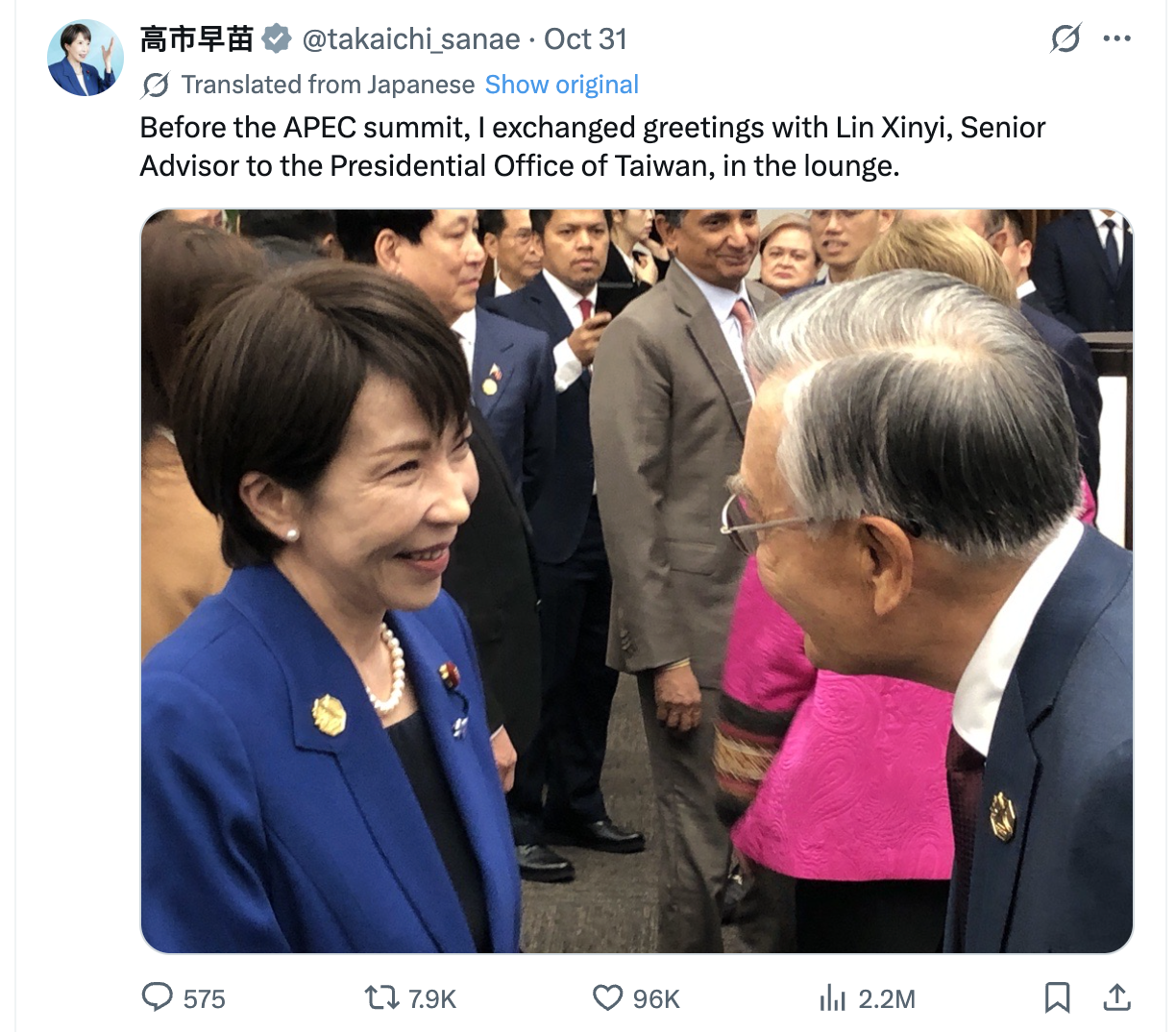Open the 575 replies count

(x=204, y=999)
